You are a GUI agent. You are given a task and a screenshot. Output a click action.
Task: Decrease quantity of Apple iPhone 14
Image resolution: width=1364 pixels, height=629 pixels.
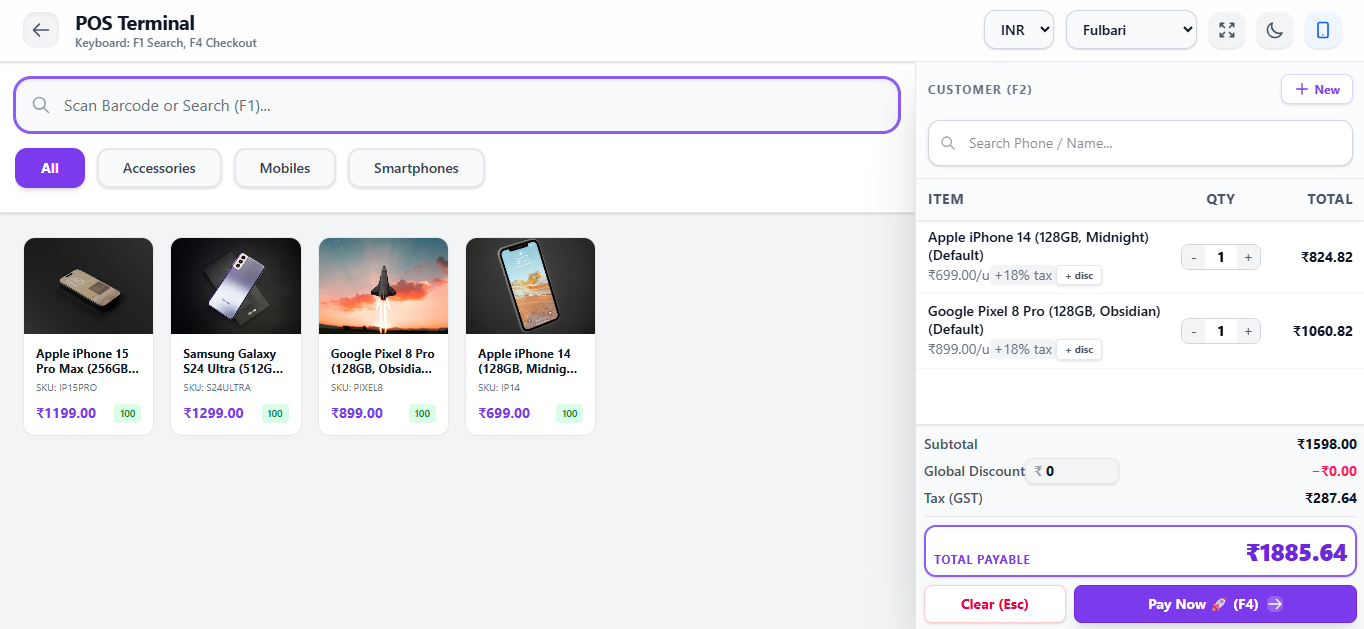(1192, 257)
